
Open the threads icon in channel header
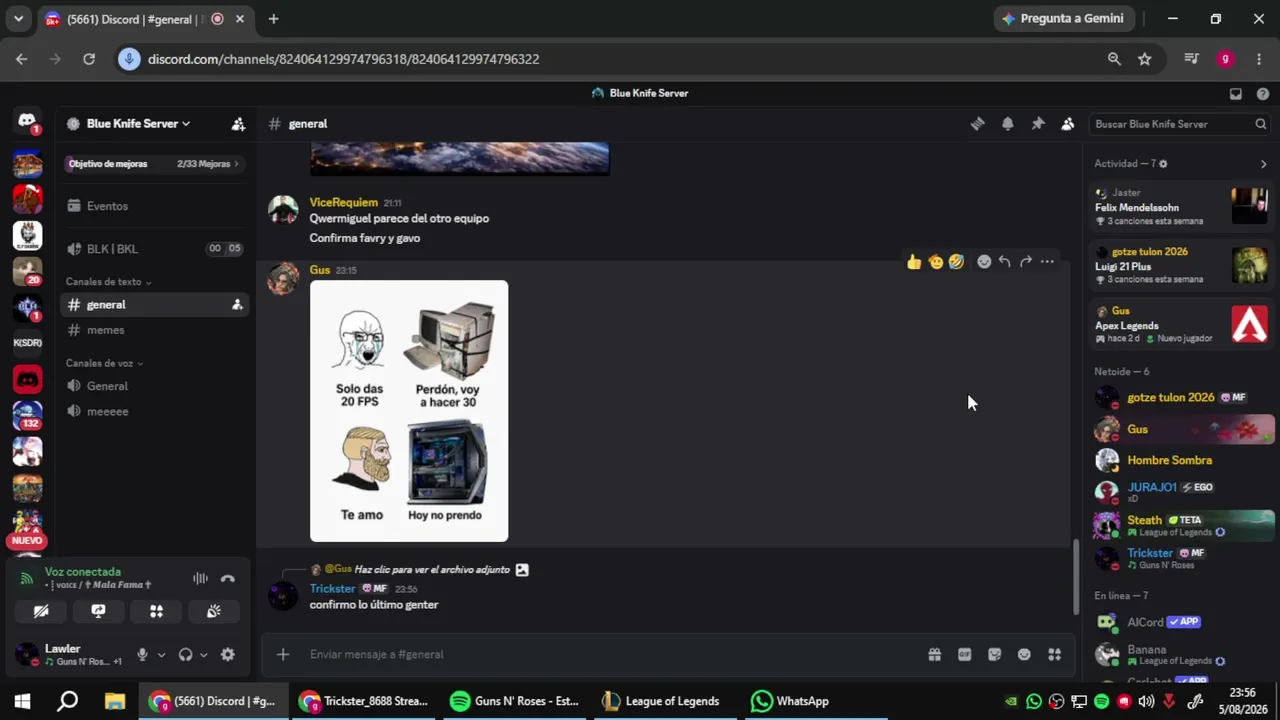tap(977, 124)
